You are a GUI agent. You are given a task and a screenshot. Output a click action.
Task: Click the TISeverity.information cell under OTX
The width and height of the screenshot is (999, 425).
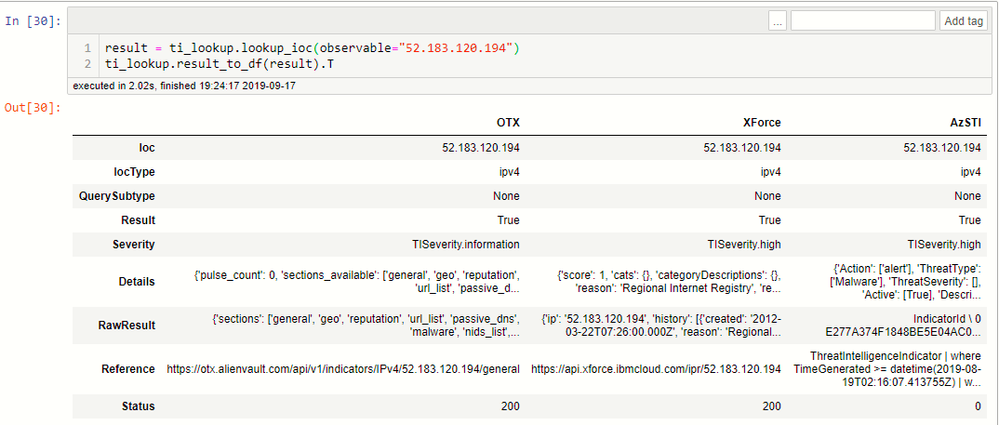point(466,245)
